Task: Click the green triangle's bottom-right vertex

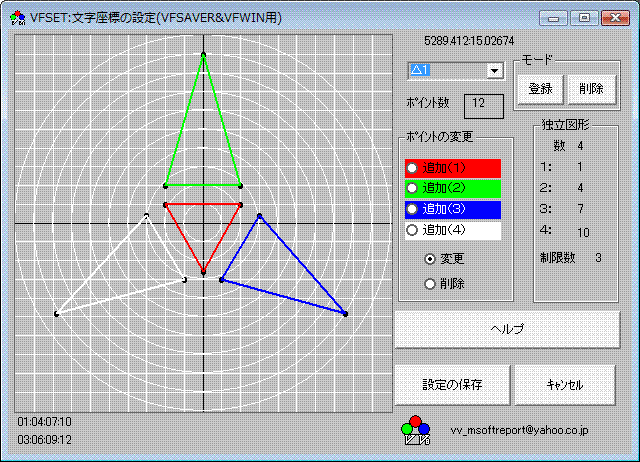Action: (x=240, y=186)
